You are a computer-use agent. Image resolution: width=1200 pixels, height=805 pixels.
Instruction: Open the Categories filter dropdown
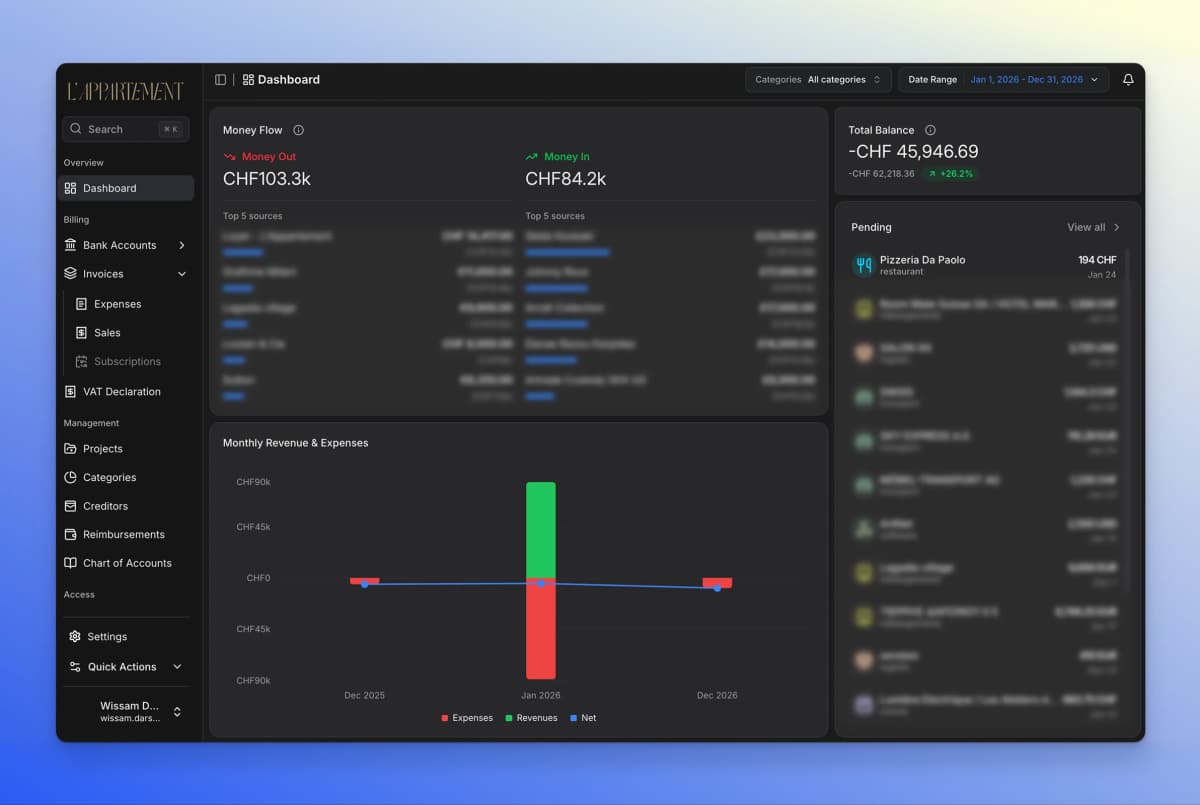[x=818, y=80]
